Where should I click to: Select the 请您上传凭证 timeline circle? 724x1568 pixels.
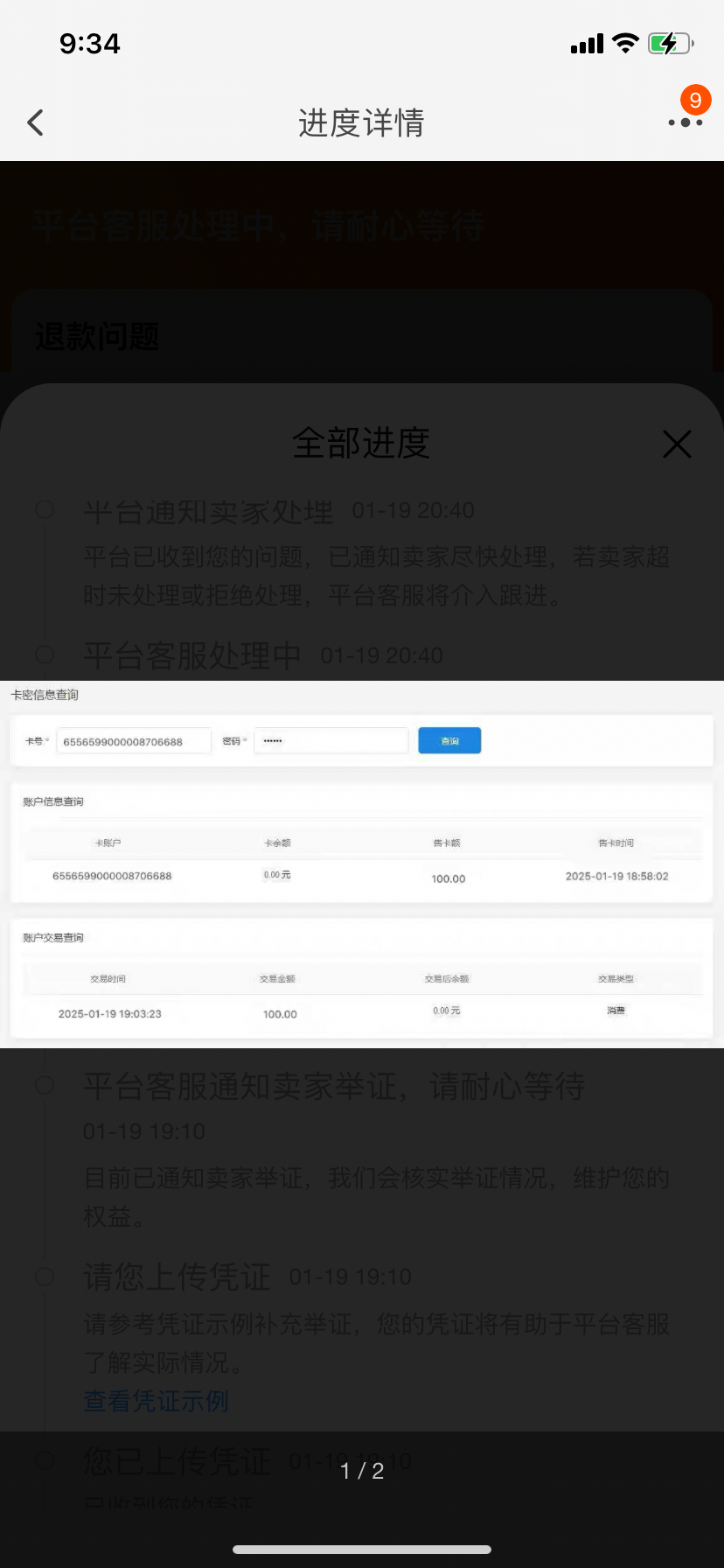(x=45, y=1277)
